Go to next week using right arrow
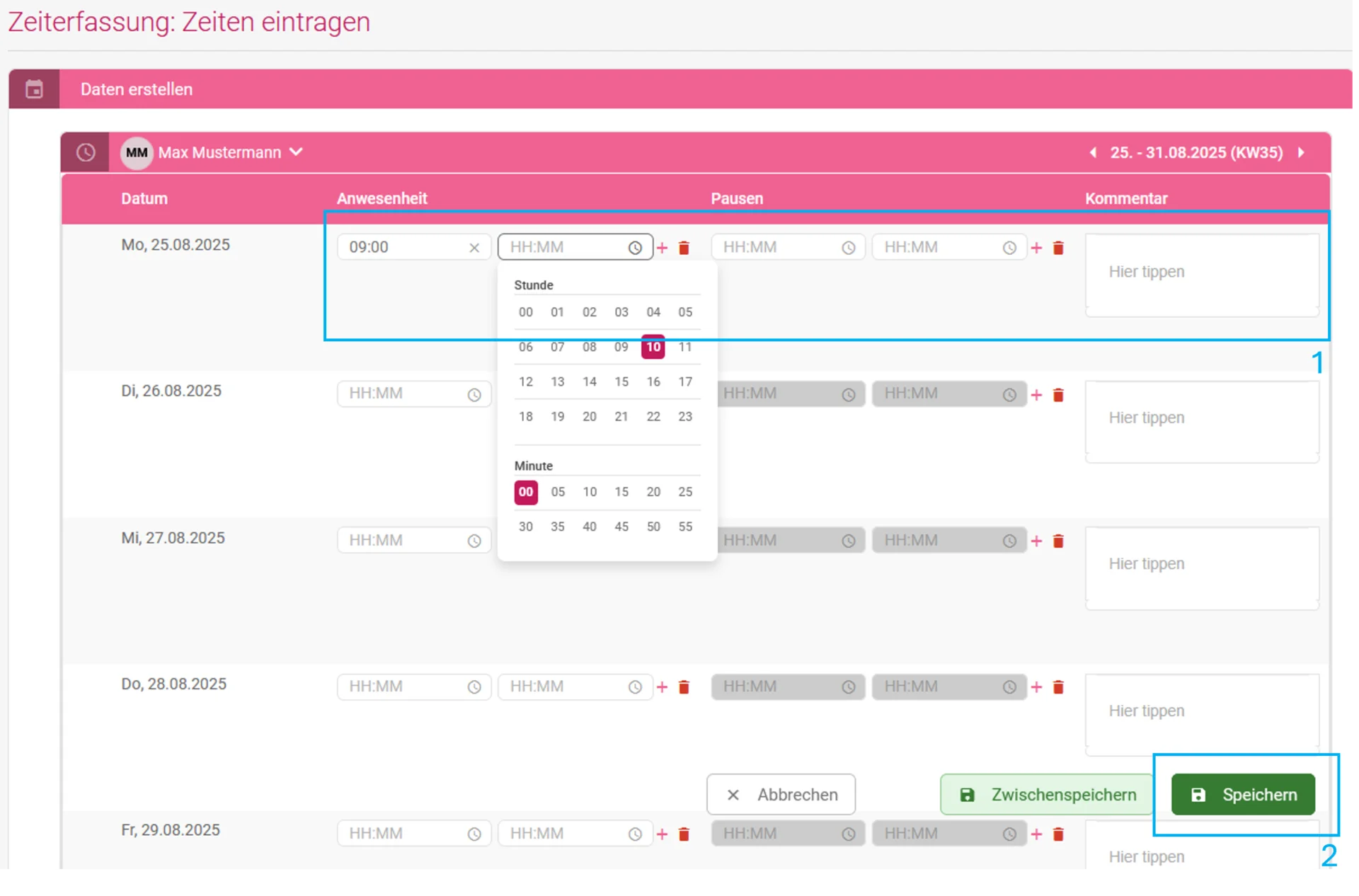Viewport: 1359px width, 896px height. pos(1301,153)
